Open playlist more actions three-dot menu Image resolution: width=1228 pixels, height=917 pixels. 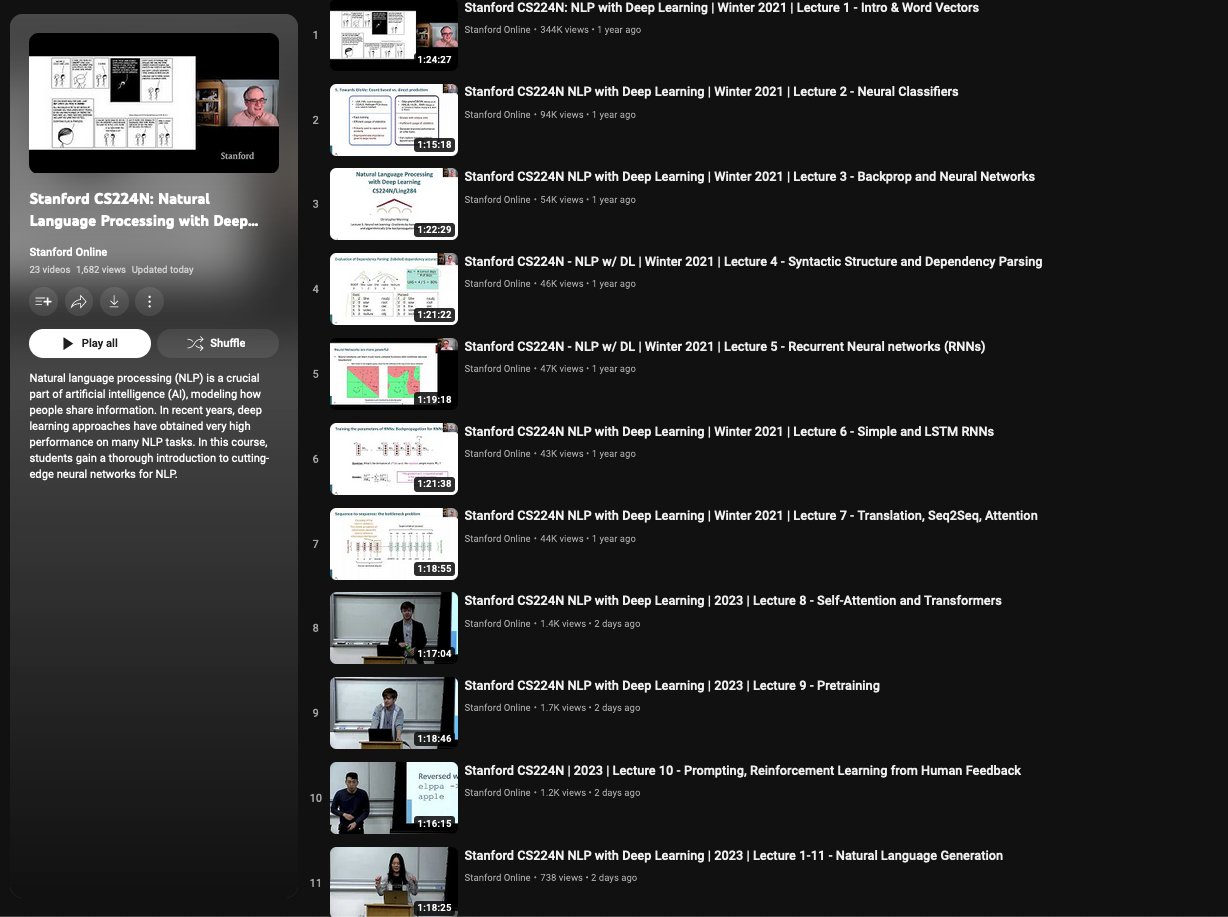click(149, 301)
